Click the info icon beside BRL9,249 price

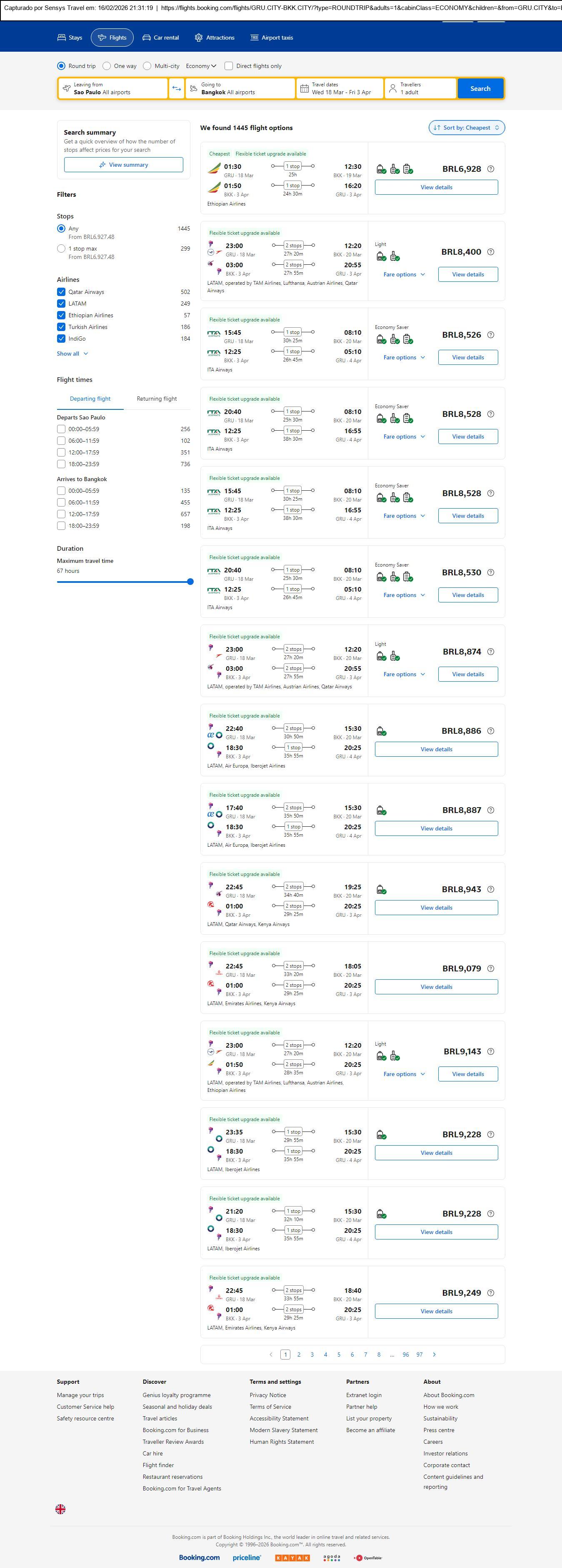(491, 1293)
